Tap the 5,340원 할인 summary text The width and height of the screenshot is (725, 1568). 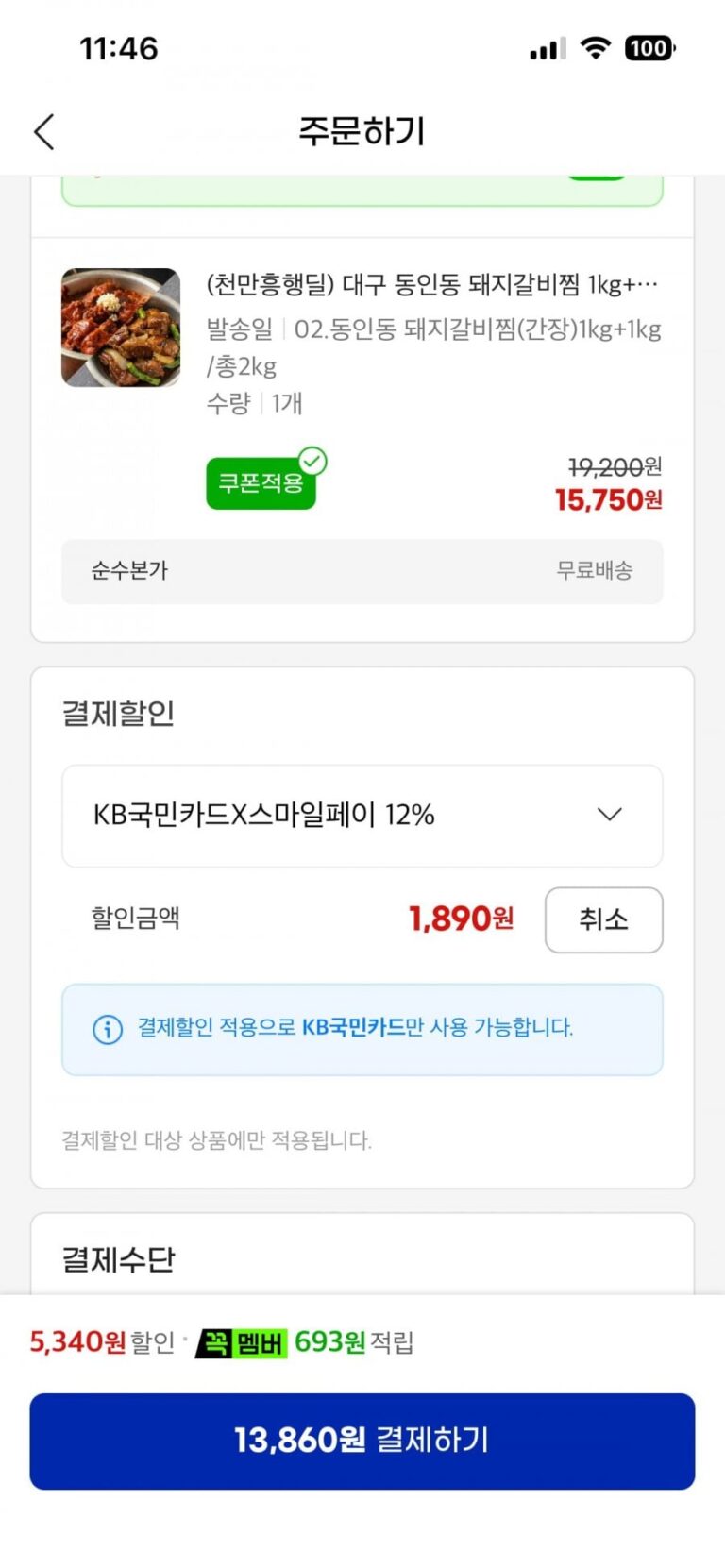[x=103, y=1342]
